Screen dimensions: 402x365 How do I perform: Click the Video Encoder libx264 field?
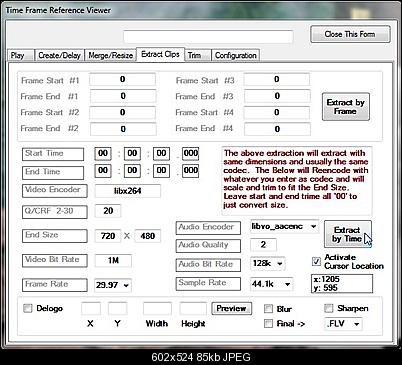point(128,191)
